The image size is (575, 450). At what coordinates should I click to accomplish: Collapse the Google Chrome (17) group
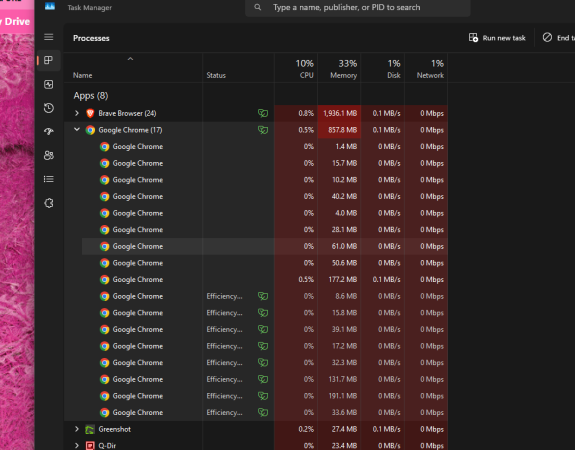click(x=77, y=129)
